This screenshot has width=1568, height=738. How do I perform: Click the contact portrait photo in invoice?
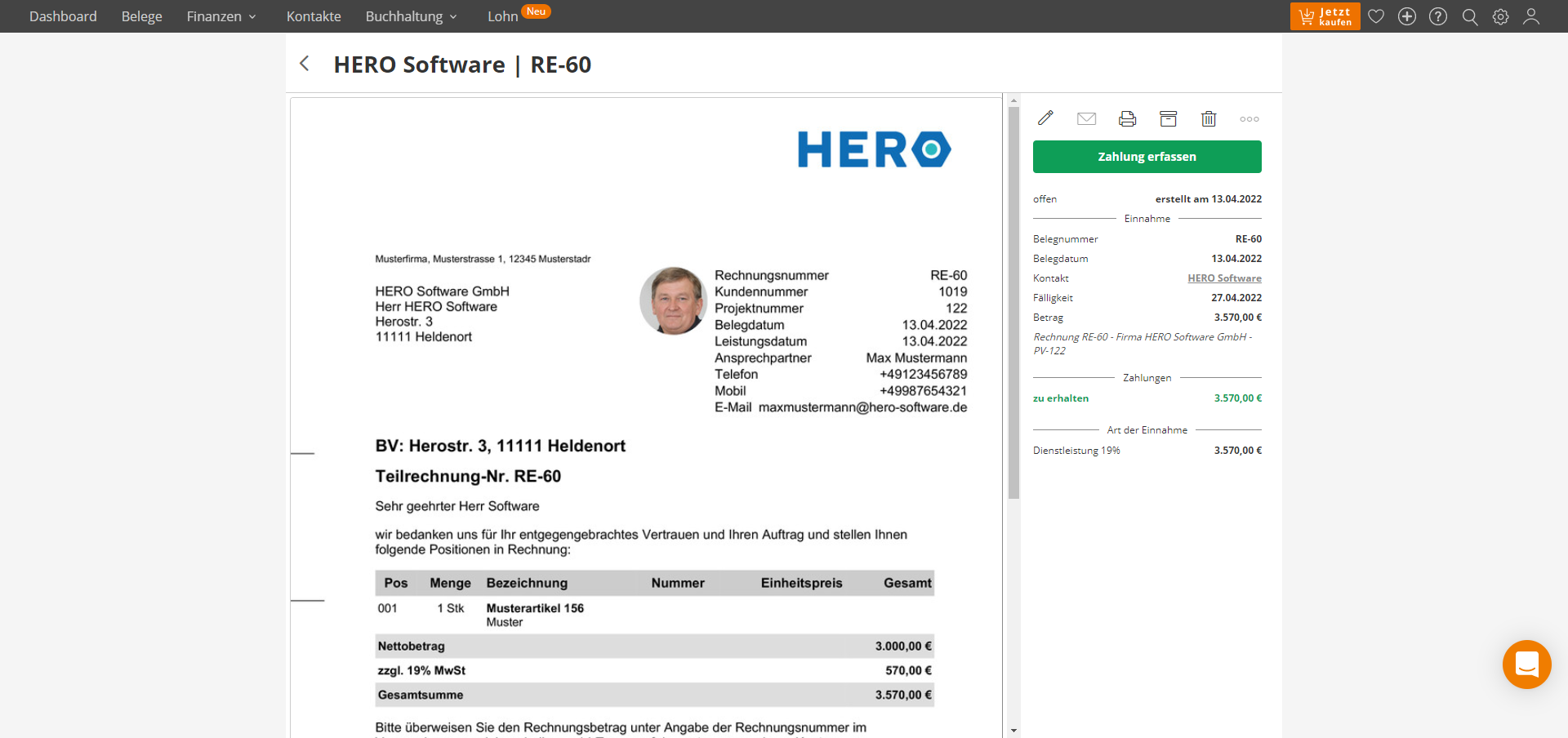point(673,300)
